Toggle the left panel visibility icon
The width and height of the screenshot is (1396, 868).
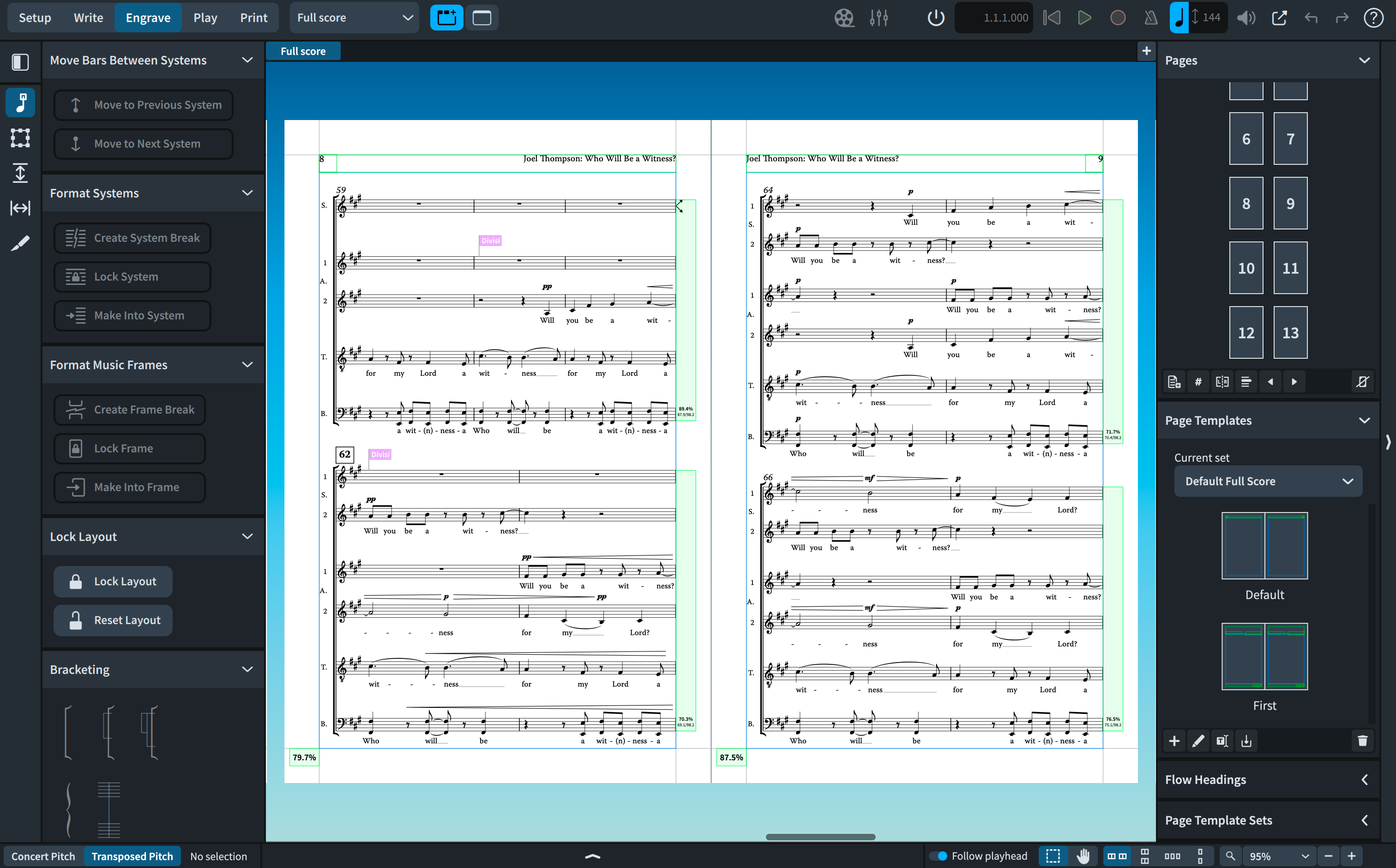21,61
